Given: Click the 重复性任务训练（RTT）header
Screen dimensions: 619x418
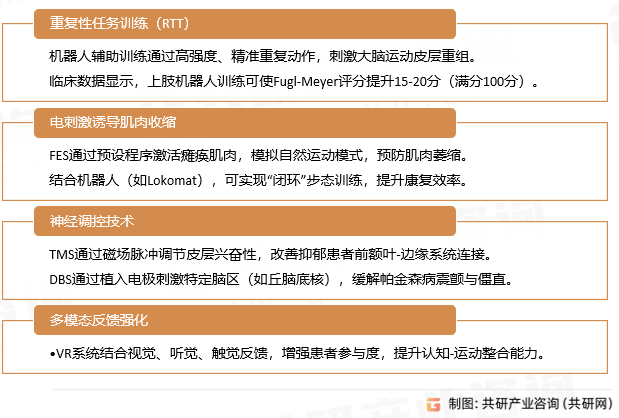Looking at the screenshot, I should tap(245, 24).
